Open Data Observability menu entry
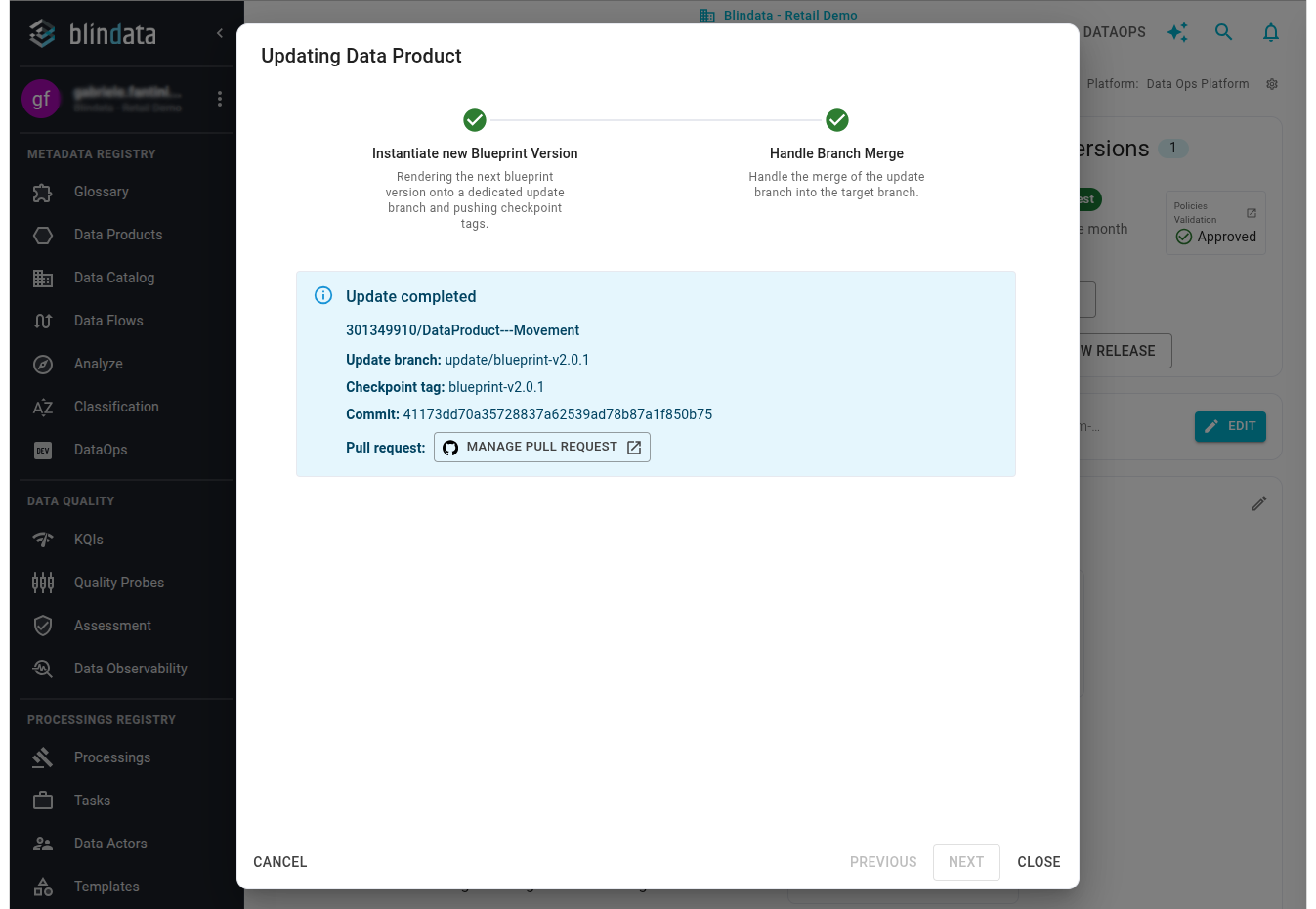 pos(131,669)
